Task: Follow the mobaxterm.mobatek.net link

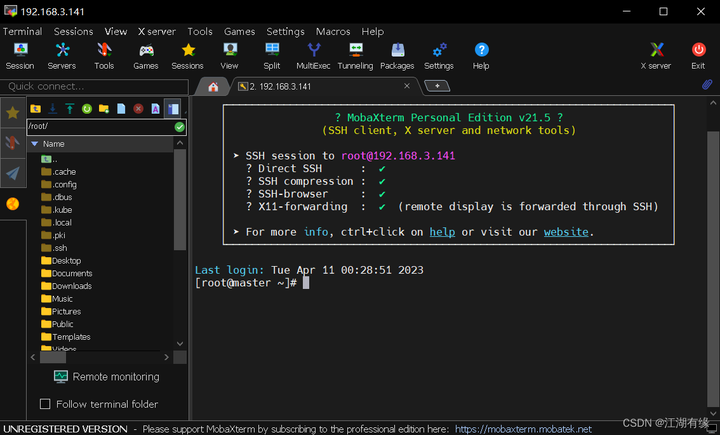Action: (x=522, y=428)
